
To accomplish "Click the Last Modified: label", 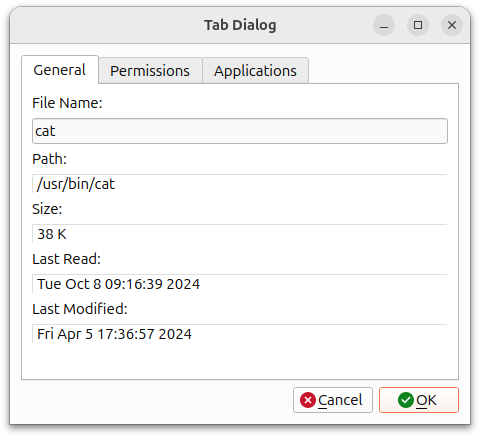I will [x=80, y=309].
